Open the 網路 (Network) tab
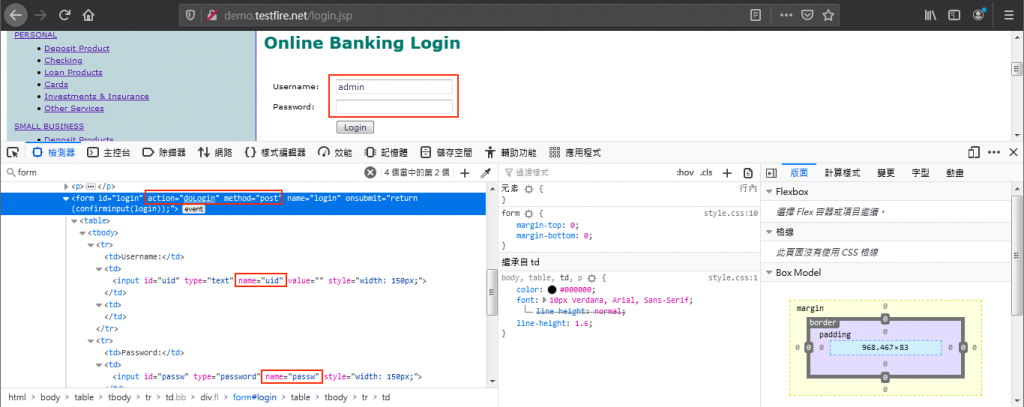The image size is (1024, 407). click(216, 152)
